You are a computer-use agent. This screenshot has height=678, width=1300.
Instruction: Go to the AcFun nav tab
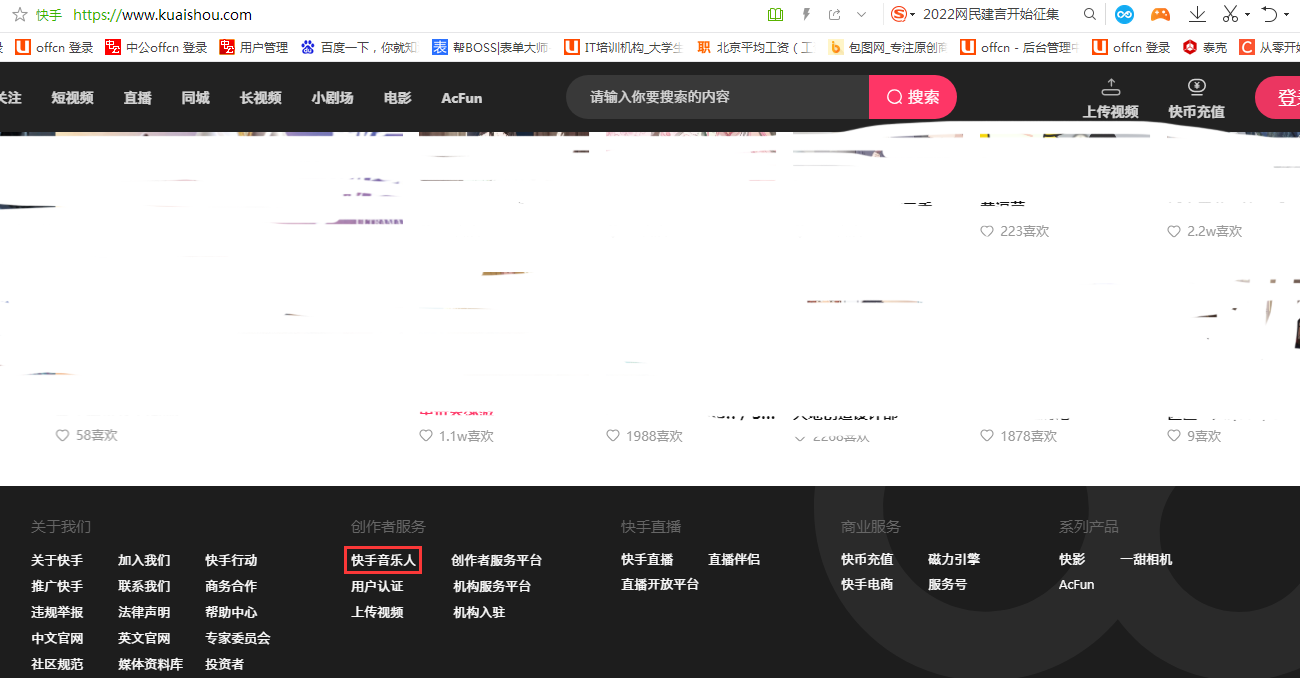click(x=462, y=98)
